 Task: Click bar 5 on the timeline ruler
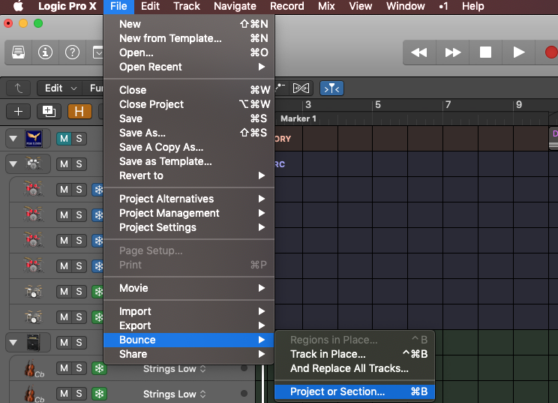coord(378,105)
